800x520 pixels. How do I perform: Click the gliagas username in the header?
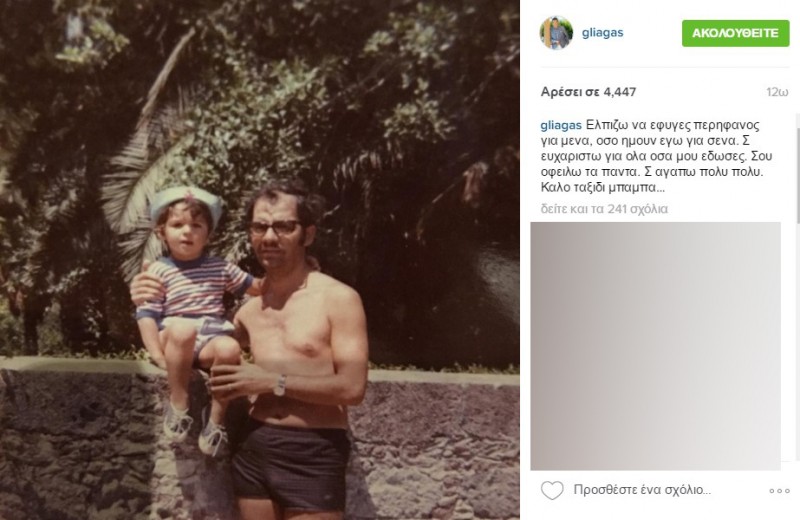(x=603, y=32)
